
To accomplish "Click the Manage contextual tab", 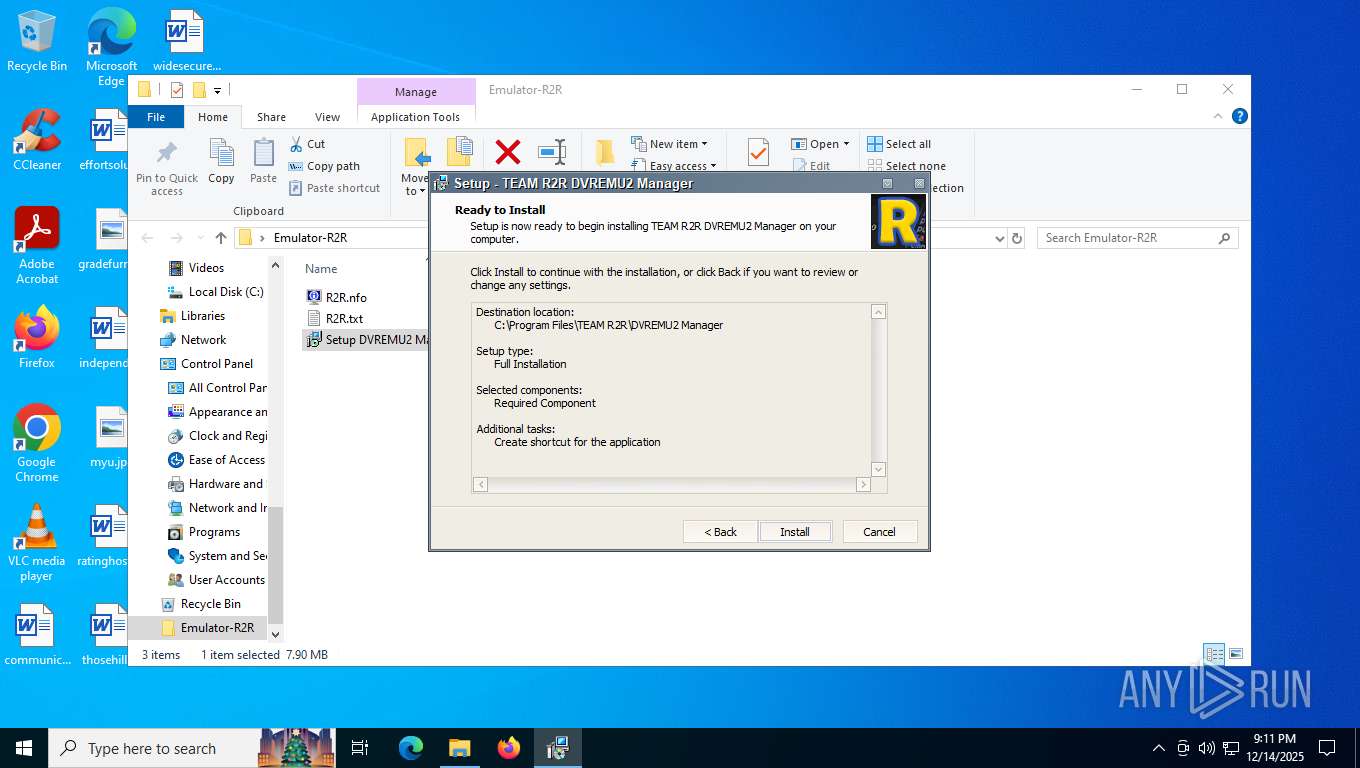I will 416,92.
